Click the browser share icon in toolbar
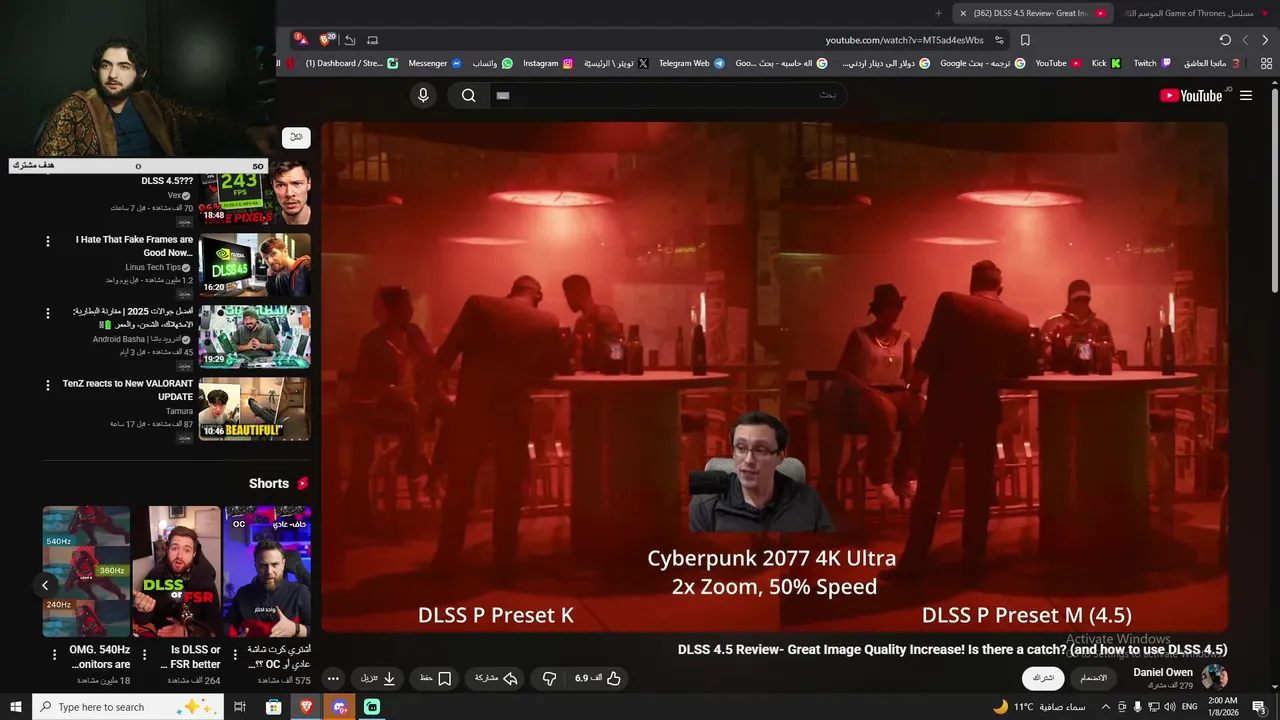Screen dimensions: 1280x720 point(350,40)
